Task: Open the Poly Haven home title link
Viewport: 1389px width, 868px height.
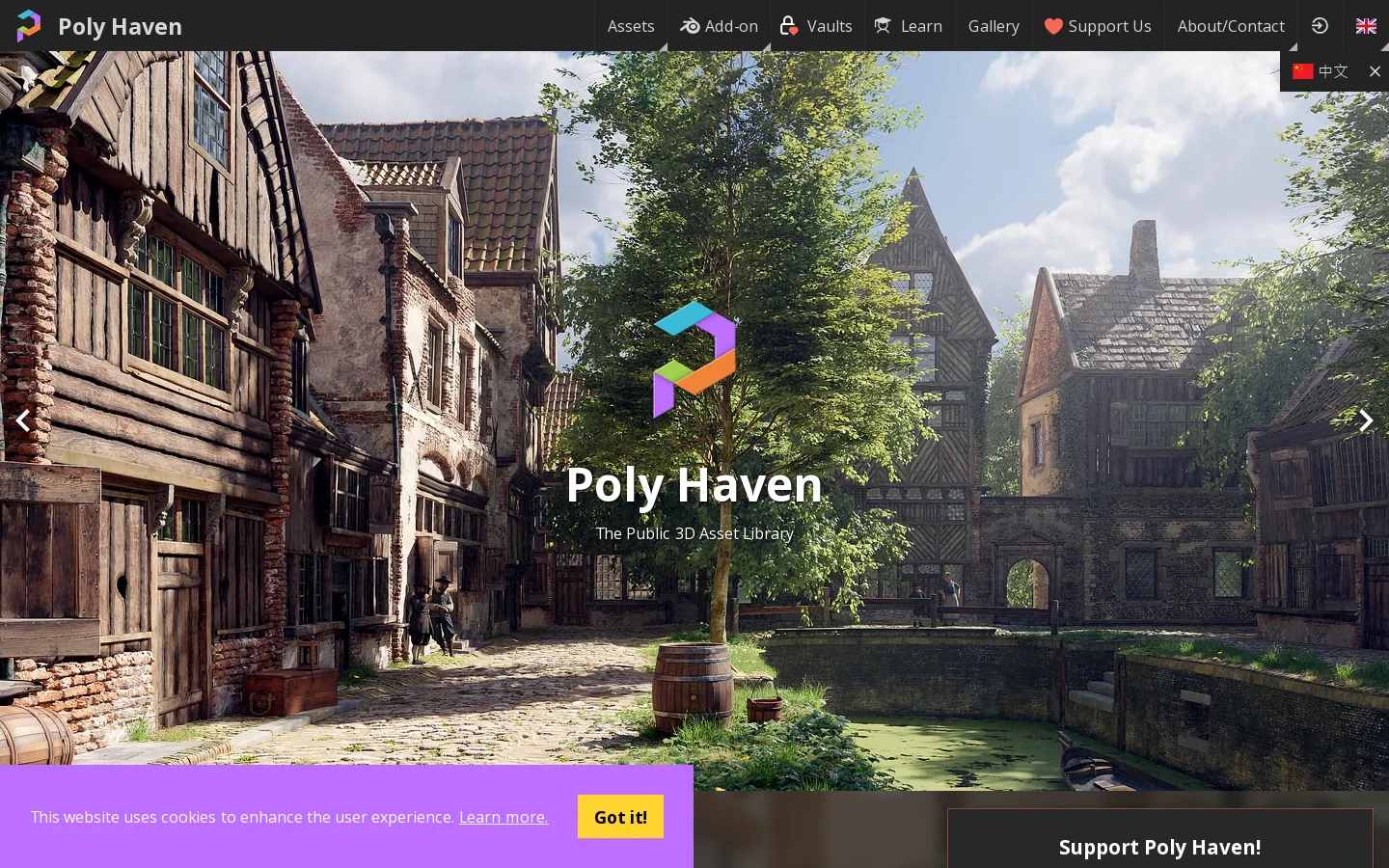Action: click(x=120, y=26)
